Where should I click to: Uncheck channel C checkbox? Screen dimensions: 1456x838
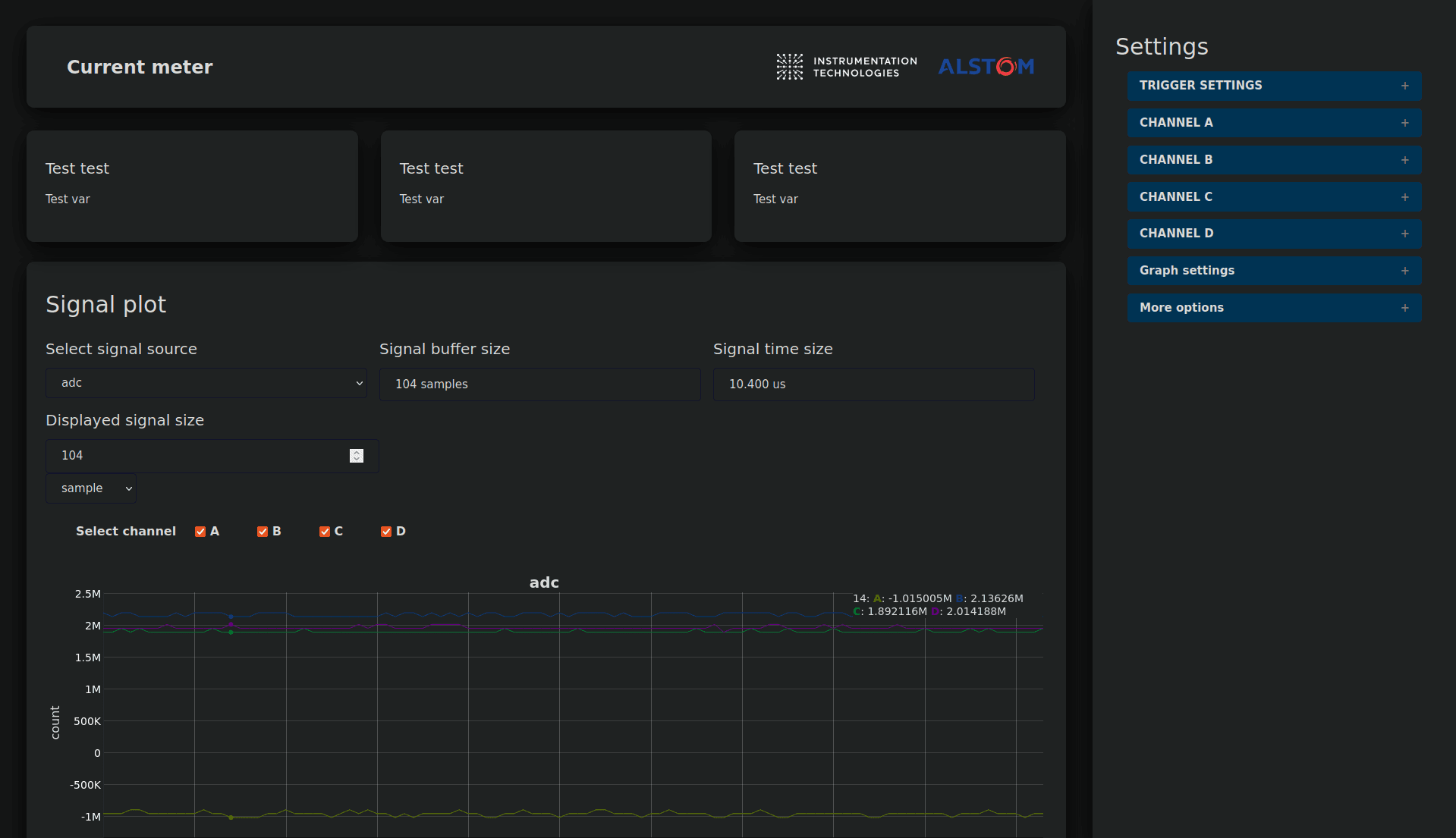pos(325,532)
